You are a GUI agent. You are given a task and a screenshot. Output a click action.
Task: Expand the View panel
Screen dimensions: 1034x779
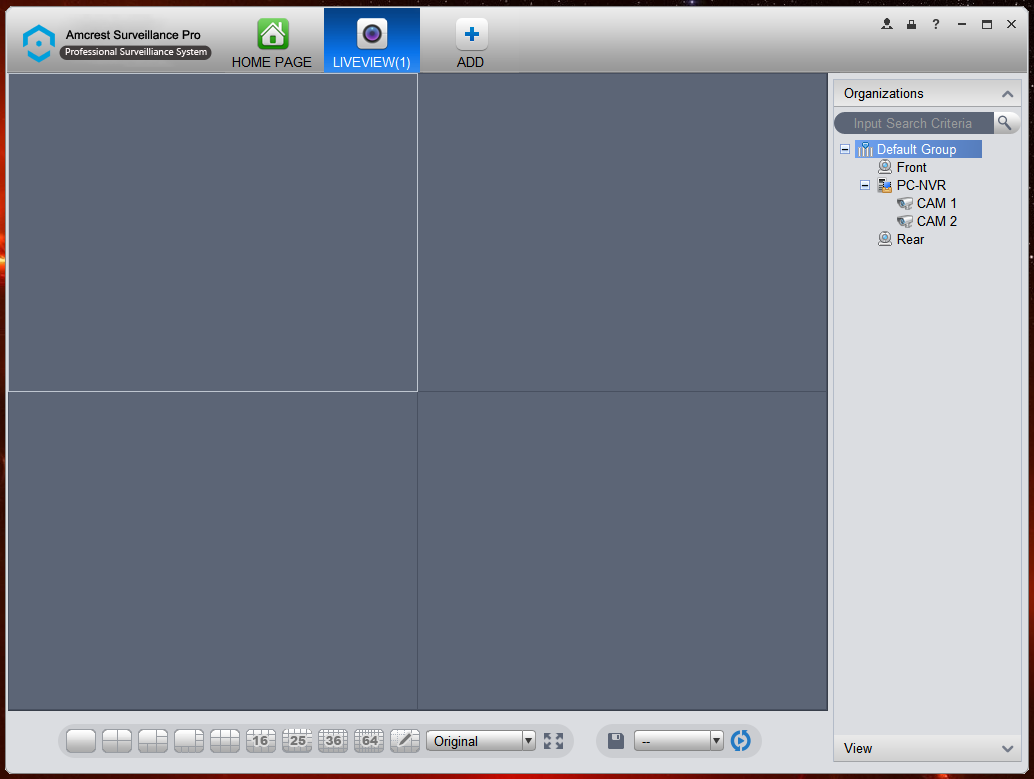point(1007,749)
